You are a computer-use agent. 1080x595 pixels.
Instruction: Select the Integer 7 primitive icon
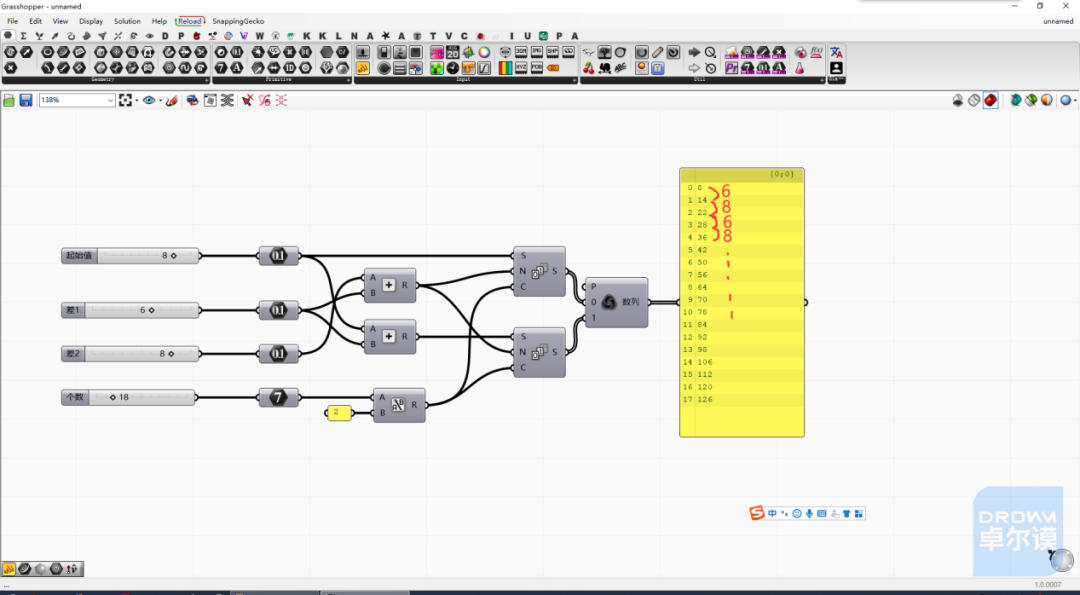point(221,68)
